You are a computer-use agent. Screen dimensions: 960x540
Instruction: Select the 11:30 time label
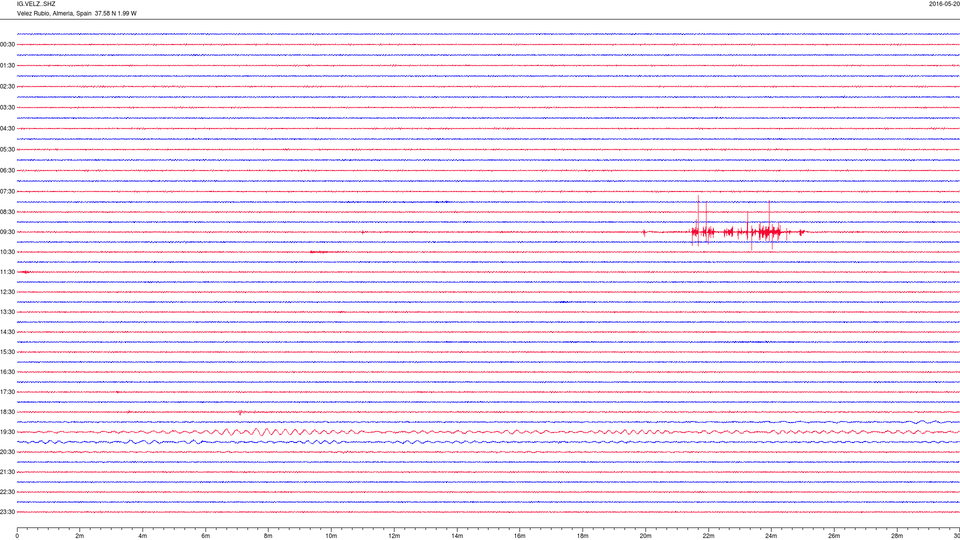7,272
